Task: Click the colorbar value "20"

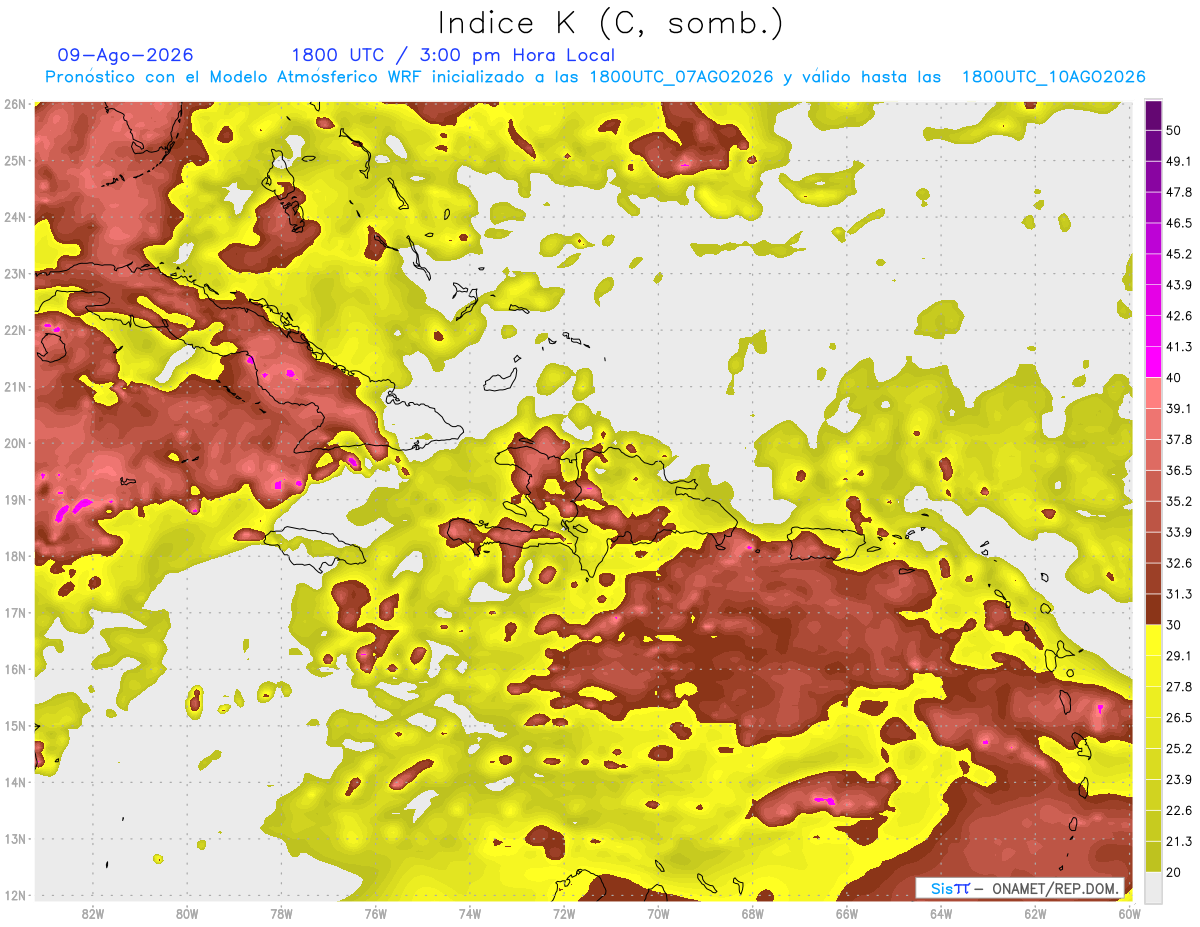Action: (x=1174, y=872)
